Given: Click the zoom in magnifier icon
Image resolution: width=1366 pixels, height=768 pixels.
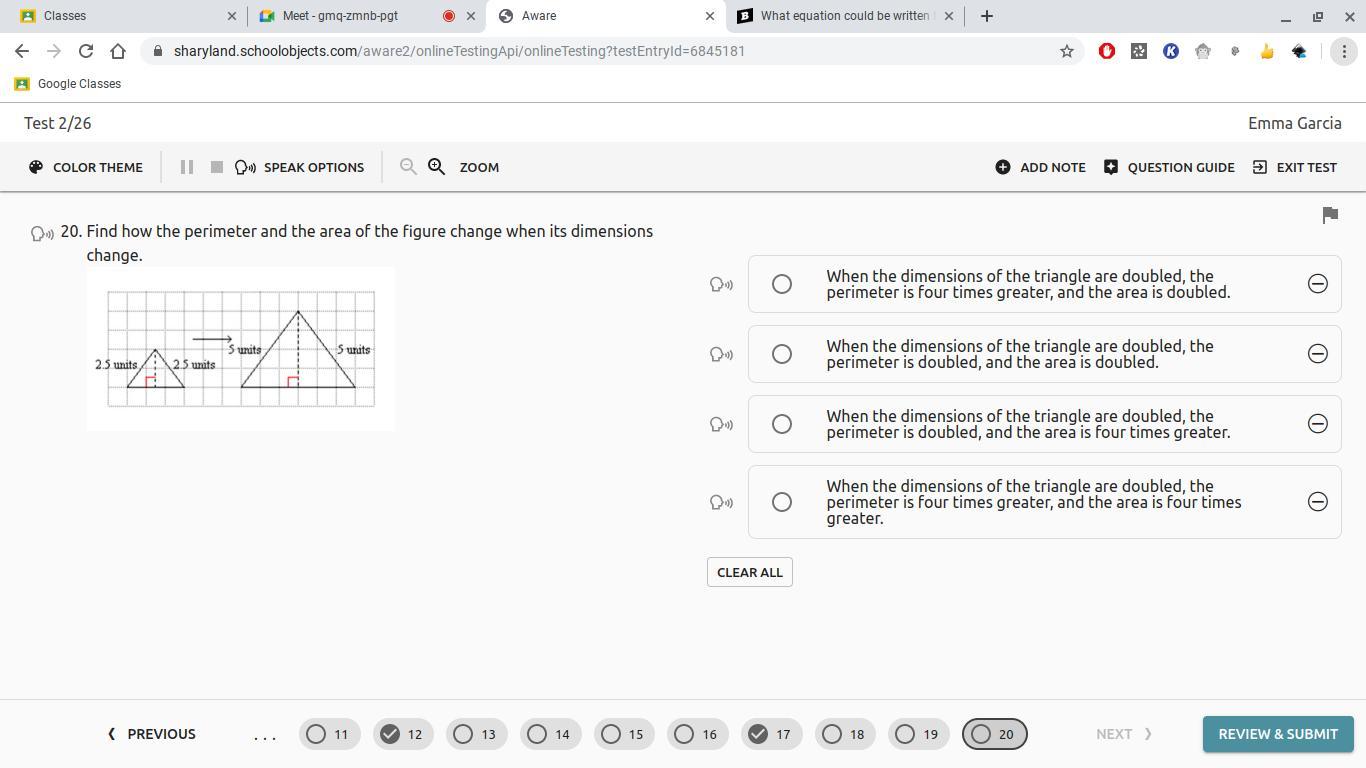Looking at the screenshot, I should (437, 167).
